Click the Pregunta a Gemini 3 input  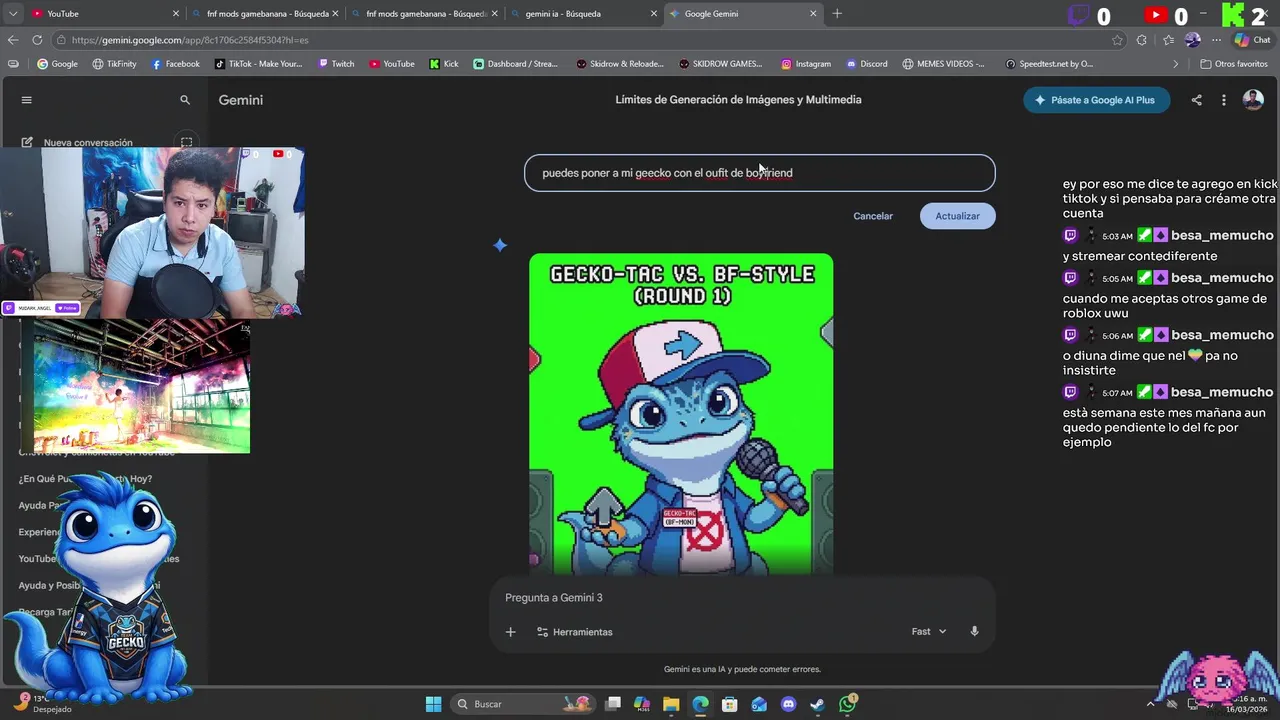(x=741, y=598)
